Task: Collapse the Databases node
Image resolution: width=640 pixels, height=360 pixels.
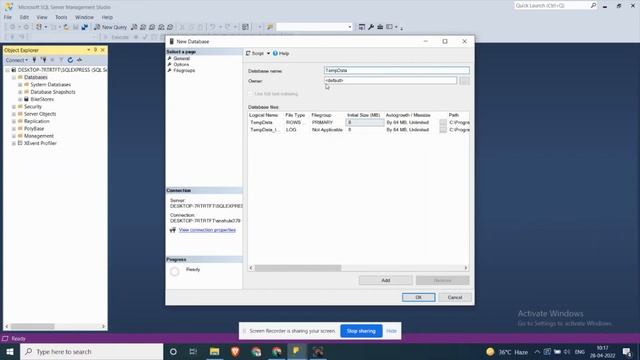Action: click(x=13, y=77)
